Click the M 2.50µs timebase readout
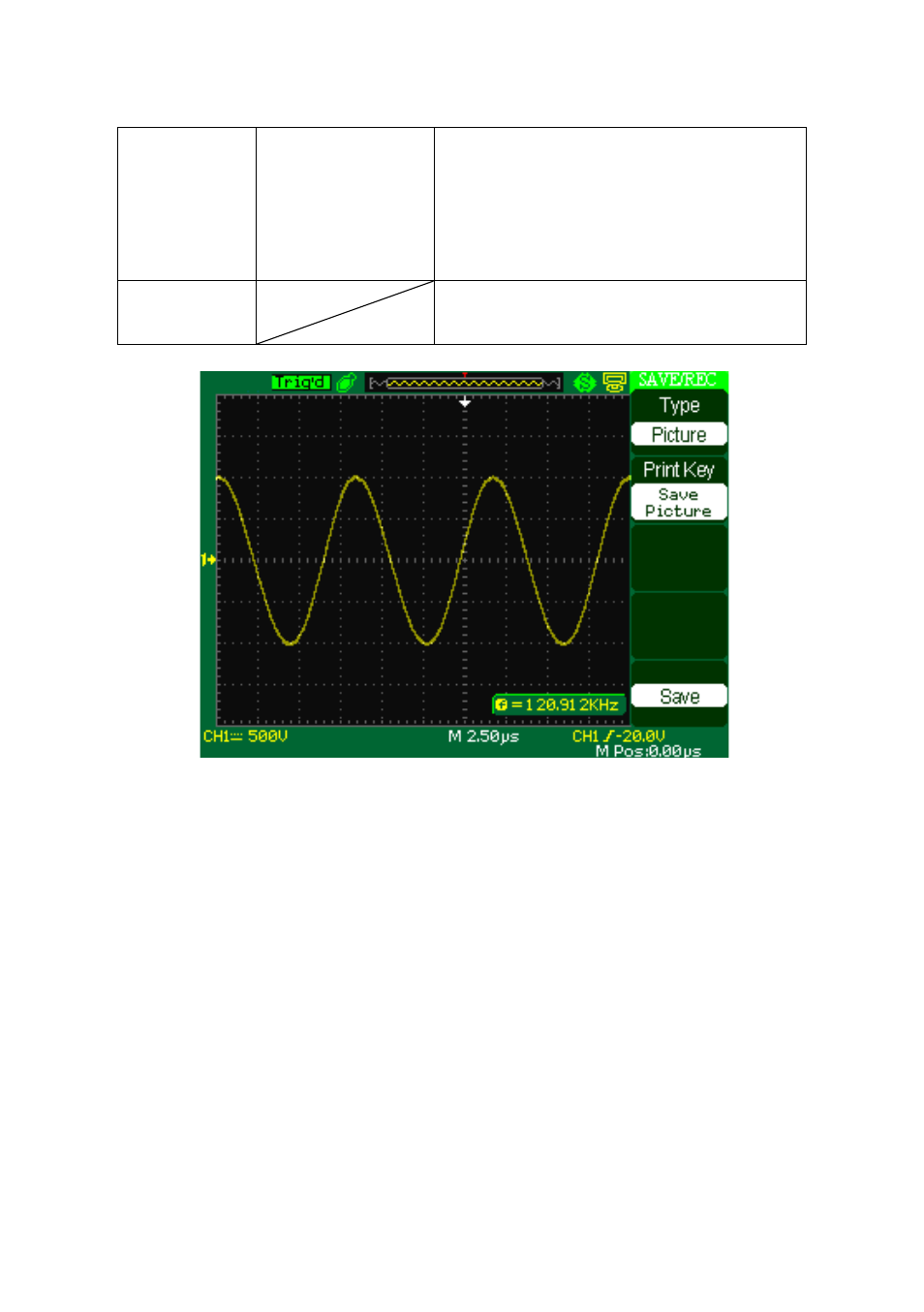This screenshot has width=924, height=1312. click(x=483, y=736)
